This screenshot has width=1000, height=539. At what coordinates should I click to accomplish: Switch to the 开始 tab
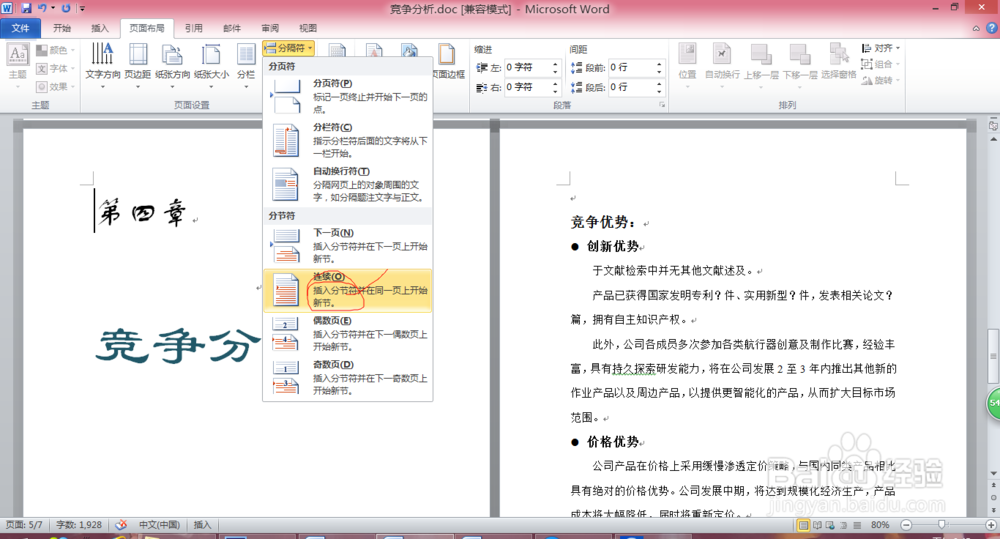coord(62,28)
